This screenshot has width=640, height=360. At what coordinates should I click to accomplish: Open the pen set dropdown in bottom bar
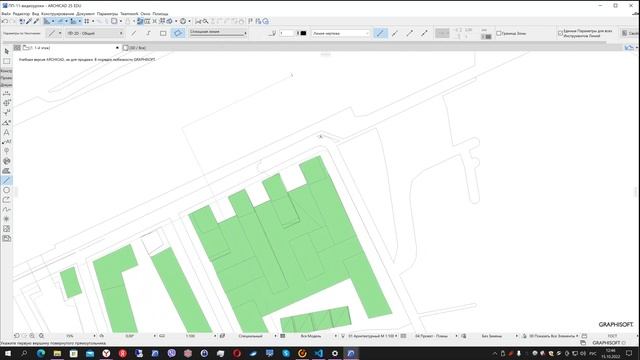[373, 336]
